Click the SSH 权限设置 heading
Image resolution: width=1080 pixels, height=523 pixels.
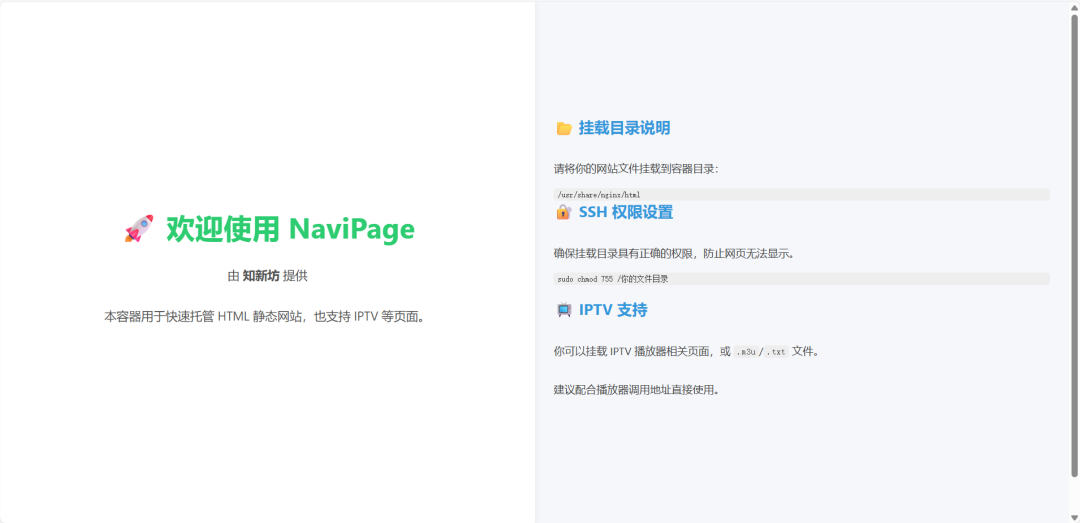tap(625, 212)
